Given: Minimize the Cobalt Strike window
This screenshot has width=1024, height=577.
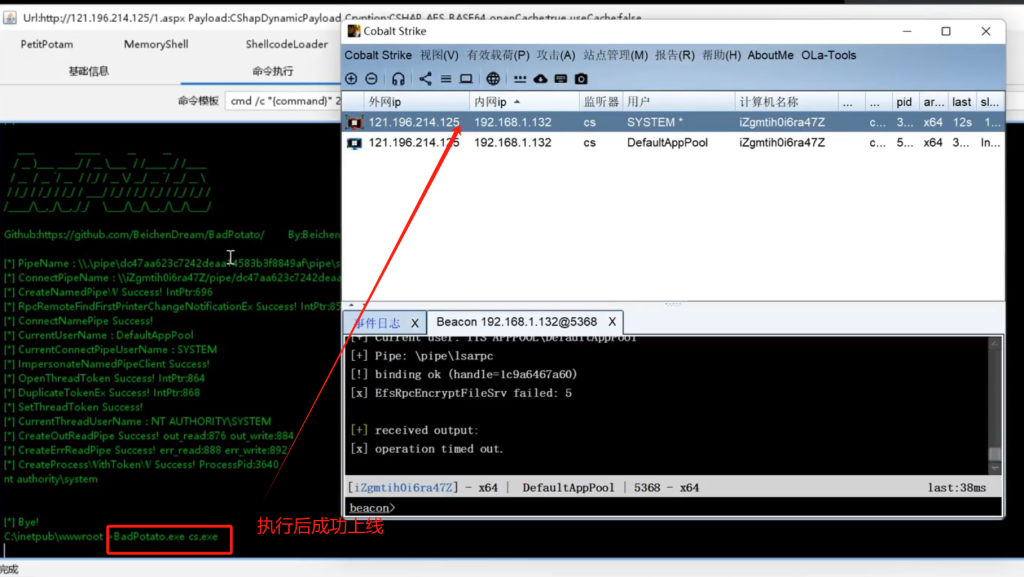Looking at the screenshot, I should (x=907, y=31).
